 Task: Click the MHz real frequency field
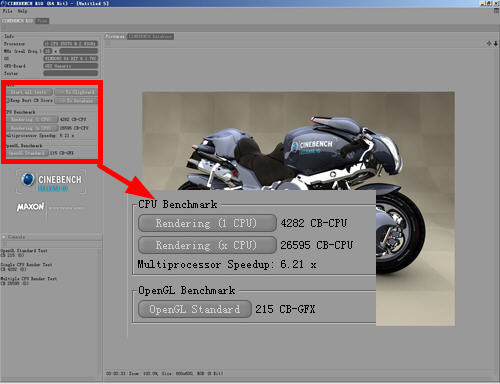point(78,51)
